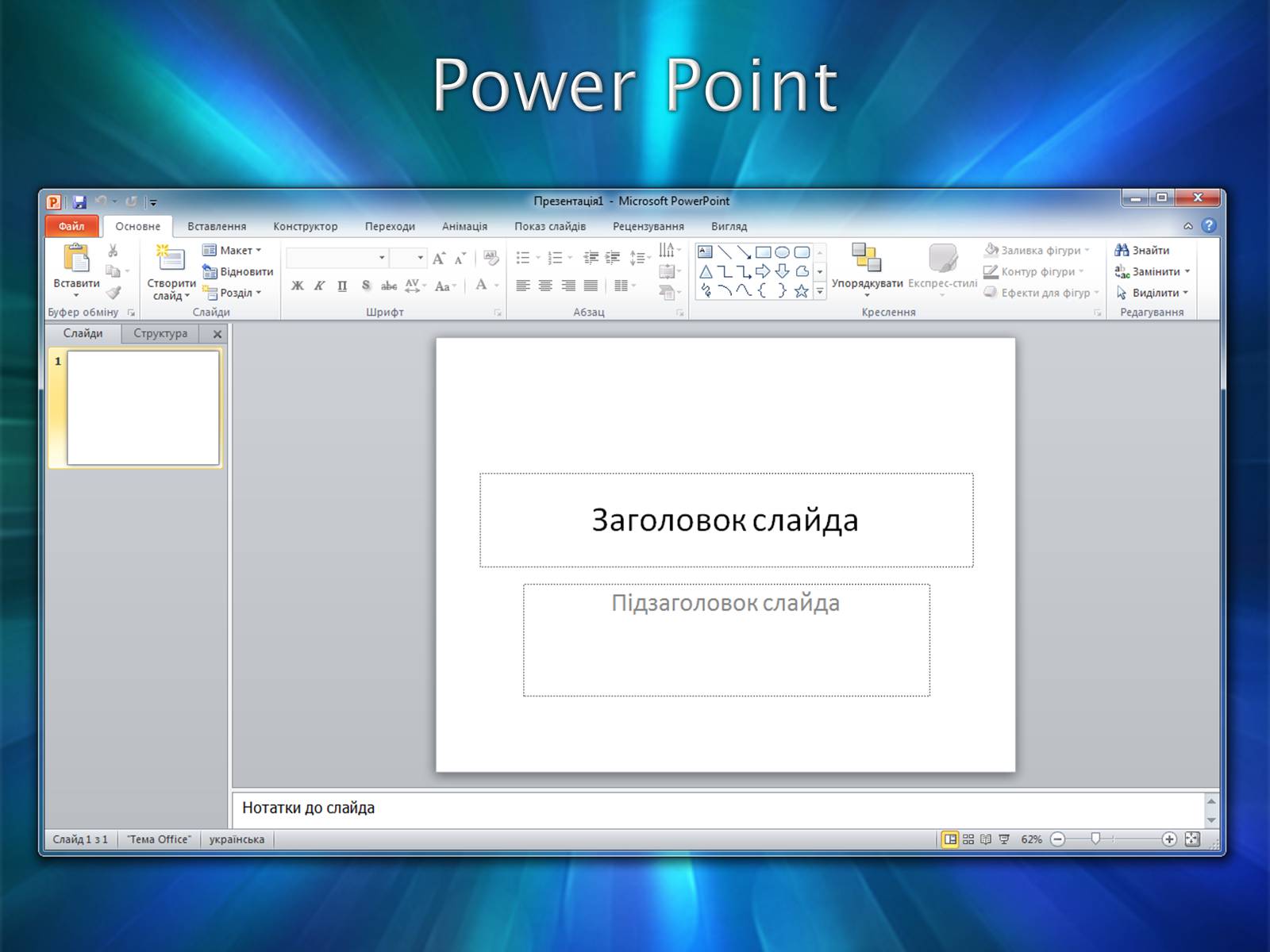Screen dimensions: 1270x952
Task: Toggle underline (П) formatting
Action: pyautogui.click(x=342, y=286)
